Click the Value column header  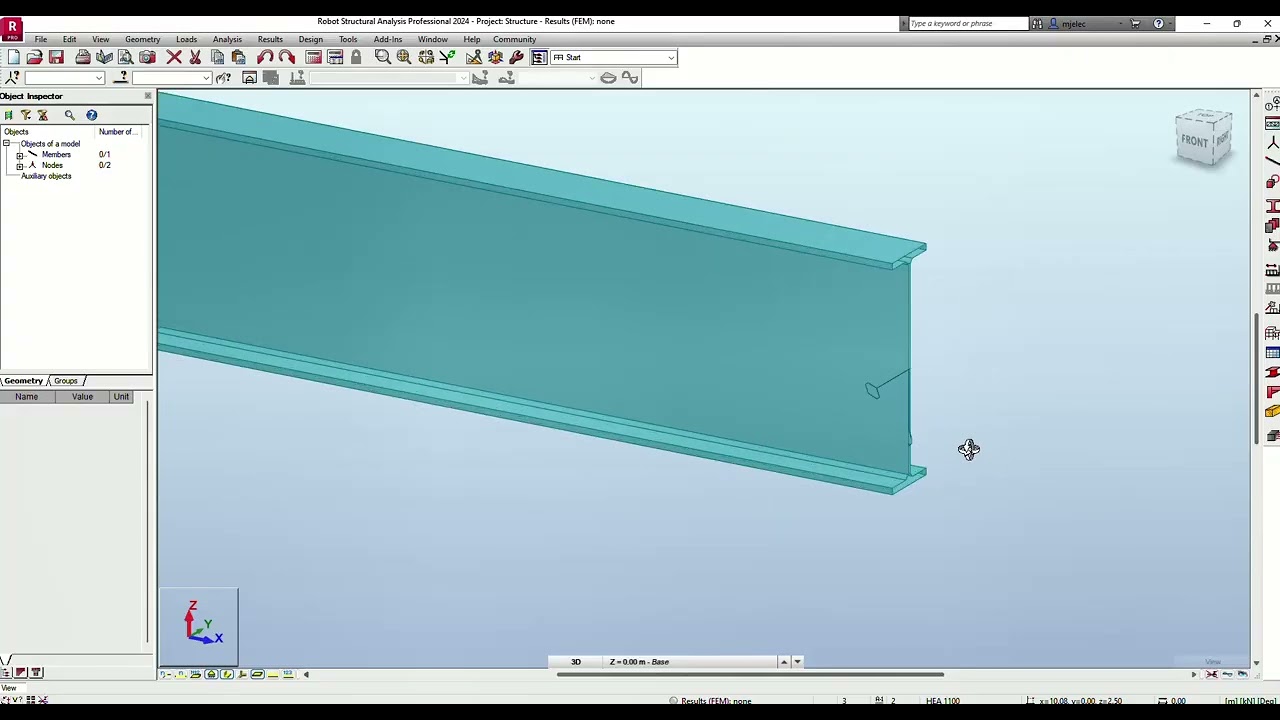82,397
